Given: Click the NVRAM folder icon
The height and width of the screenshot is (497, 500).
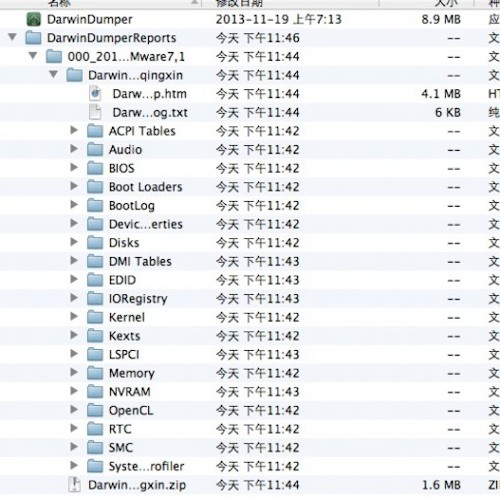Looking at the screenshot, I should click(x=95, y=392).
